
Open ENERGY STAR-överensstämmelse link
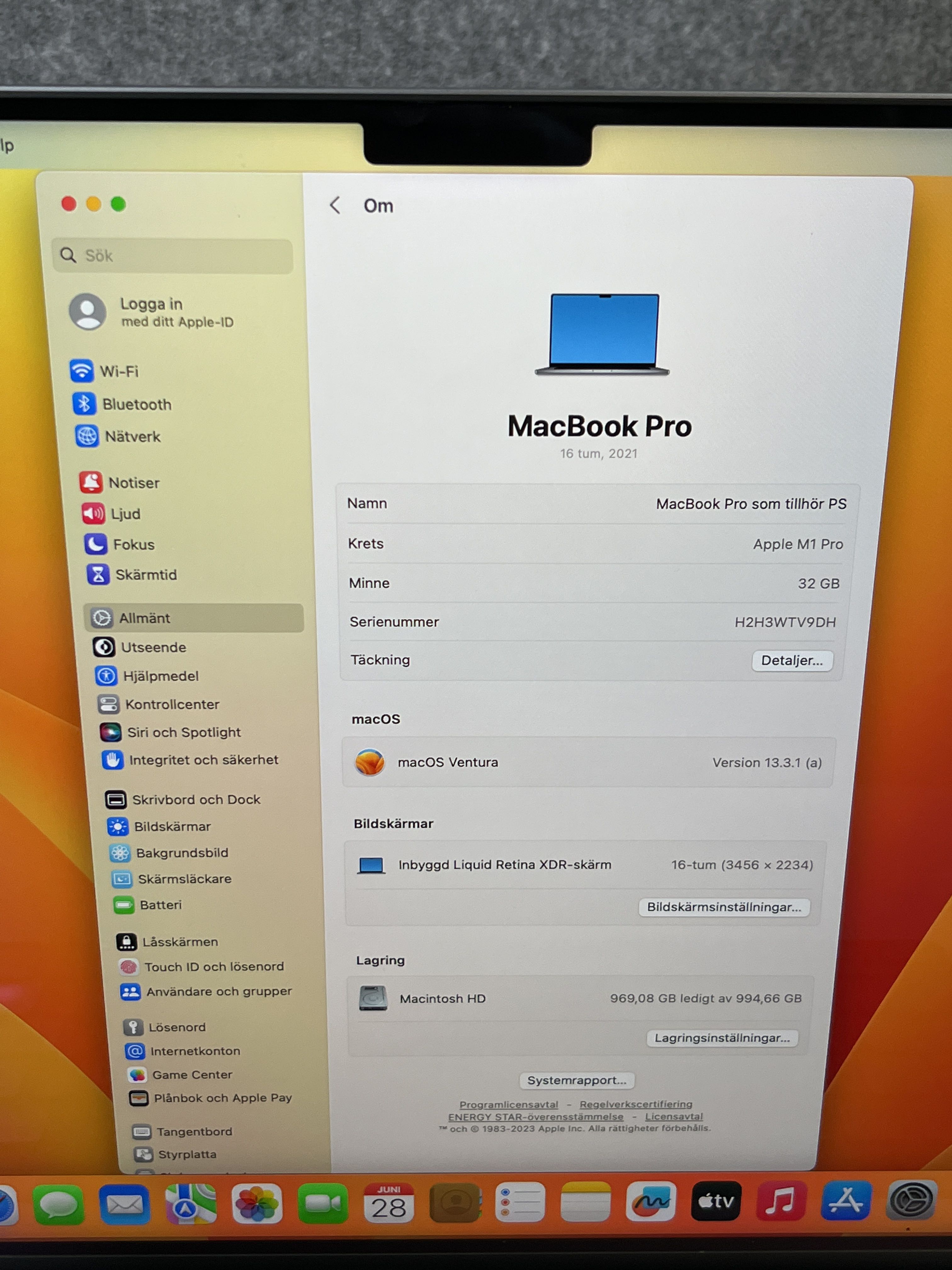(x=535, y=1117)
